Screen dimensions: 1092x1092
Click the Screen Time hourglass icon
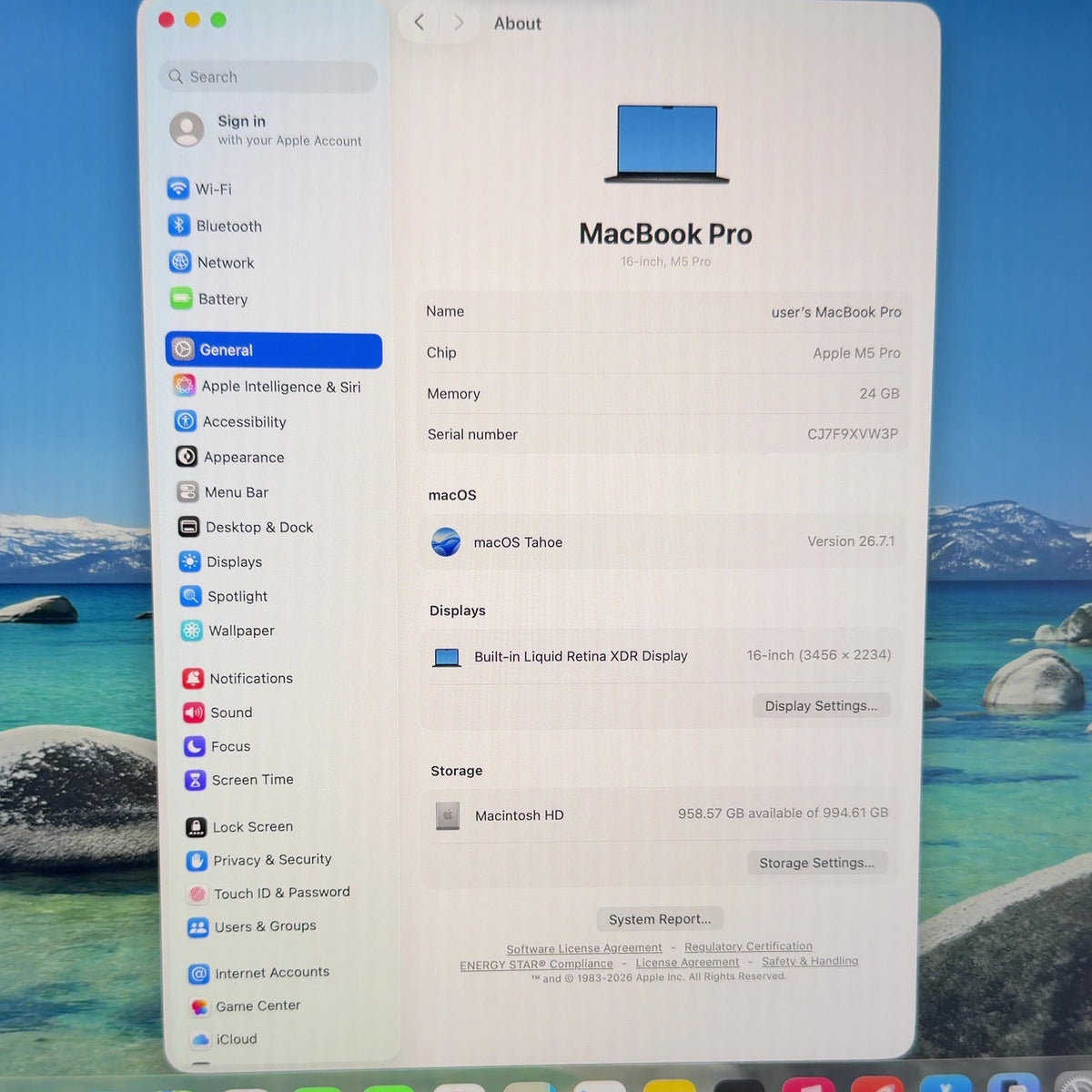coord(196,780)
